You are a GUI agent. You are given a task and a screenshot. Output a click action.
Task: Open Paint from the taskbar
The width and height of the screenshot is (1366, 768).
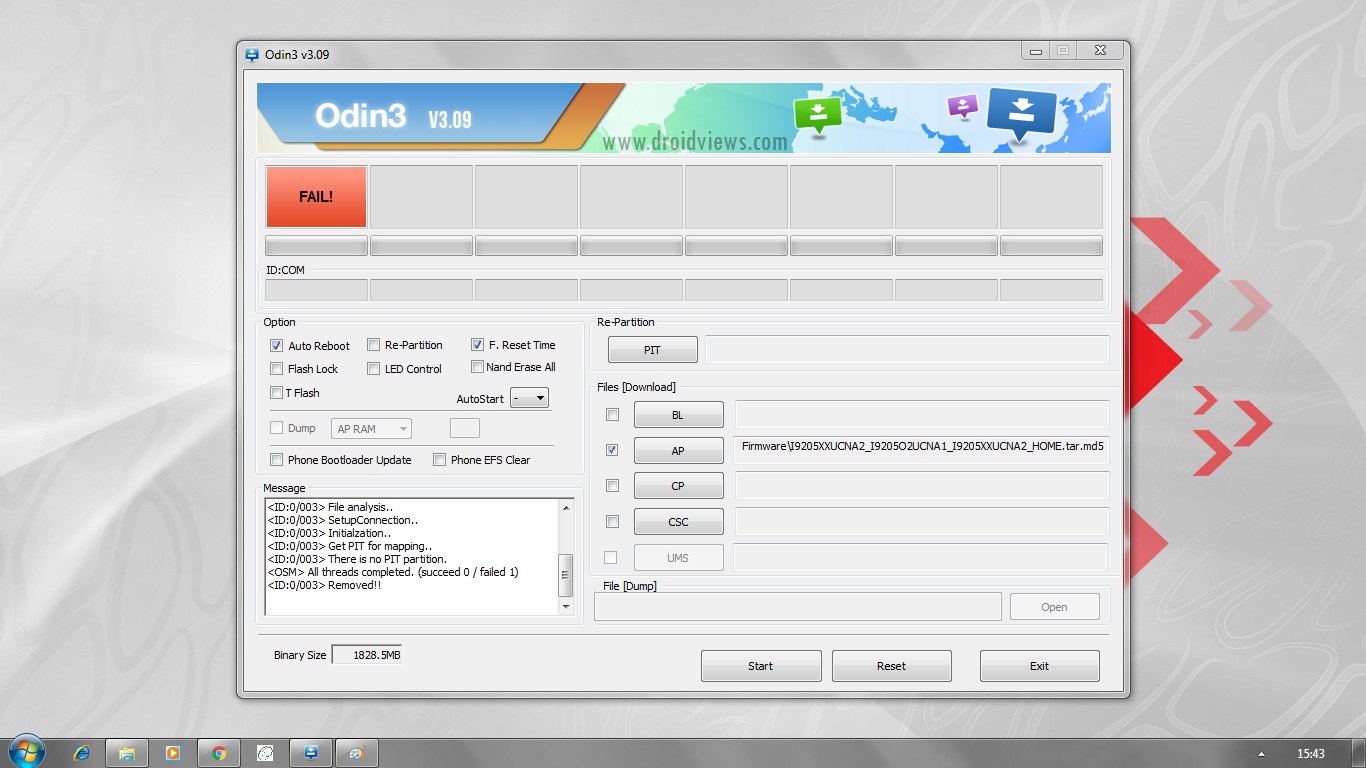tap(356, 753)
